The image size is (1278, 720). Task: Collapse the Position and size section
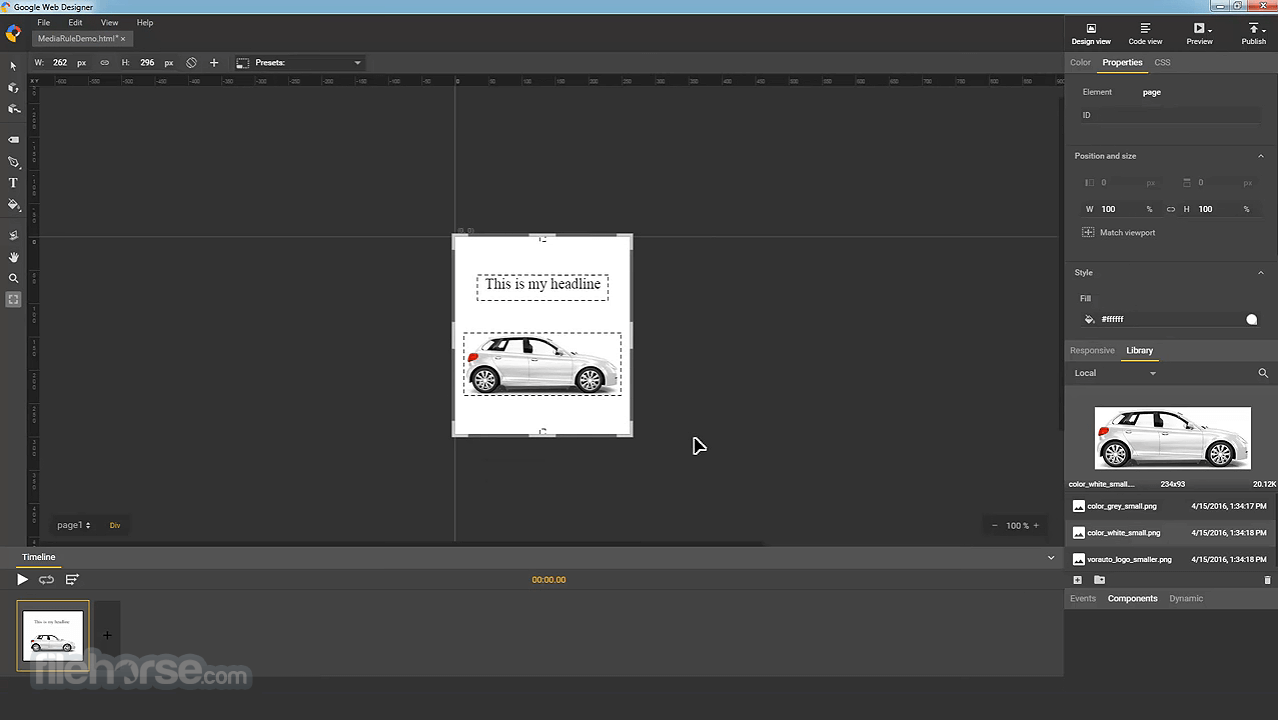[x=1260, y=156]
